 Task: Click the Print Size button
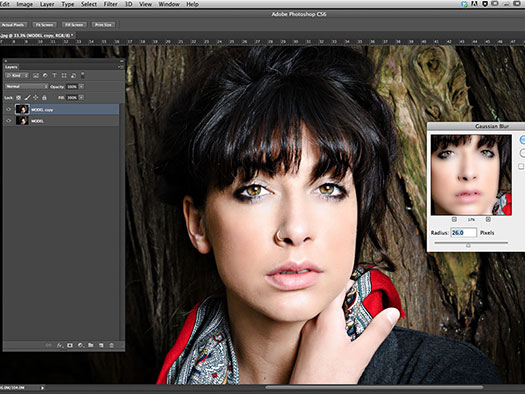[103, 25]
